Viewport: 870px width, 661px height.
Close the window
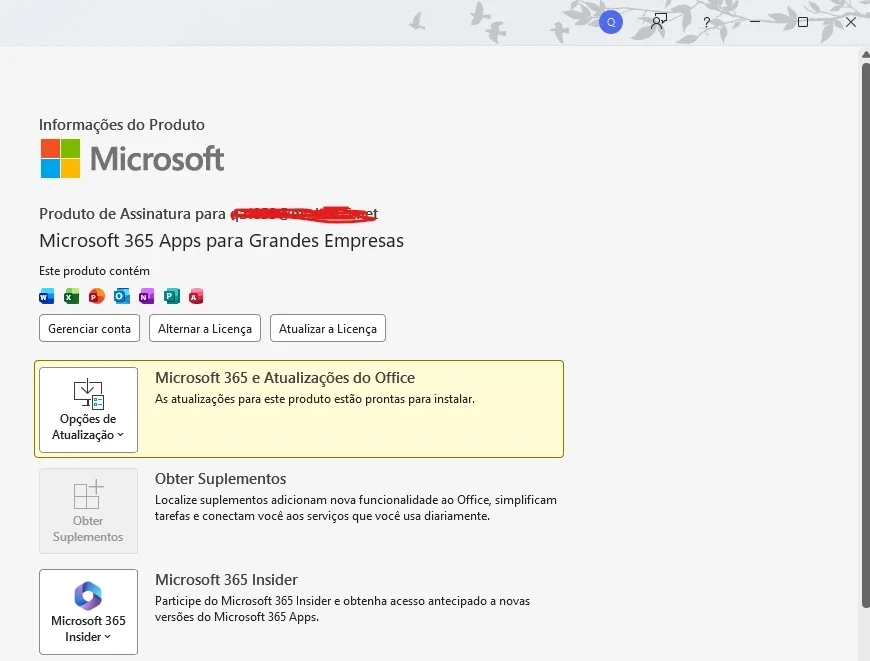[x=851, y=22]
